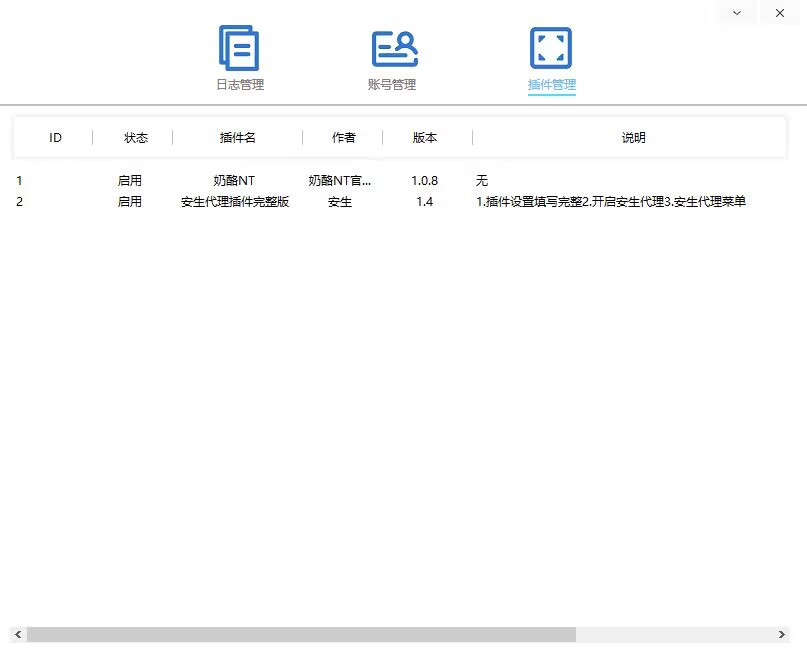
Task: Switch to the 账号管理 tab label
Action: (392, 85)
